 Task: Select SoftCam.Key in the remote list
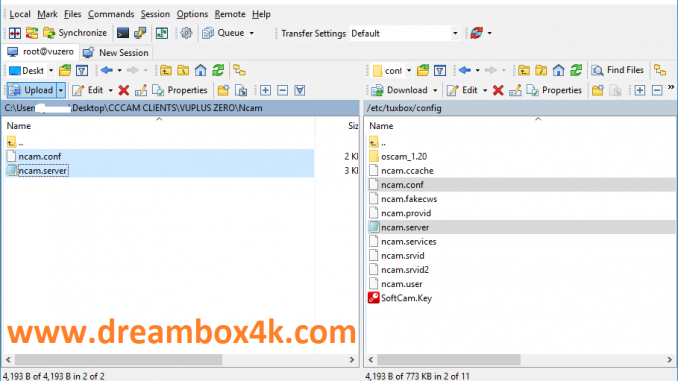click(x=406, y=298)
